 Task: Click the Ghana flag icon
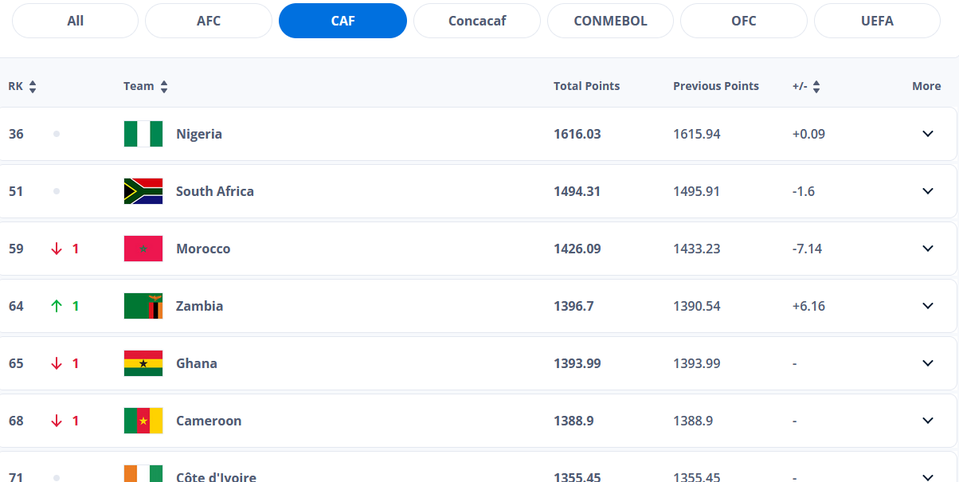pos(143,363)
